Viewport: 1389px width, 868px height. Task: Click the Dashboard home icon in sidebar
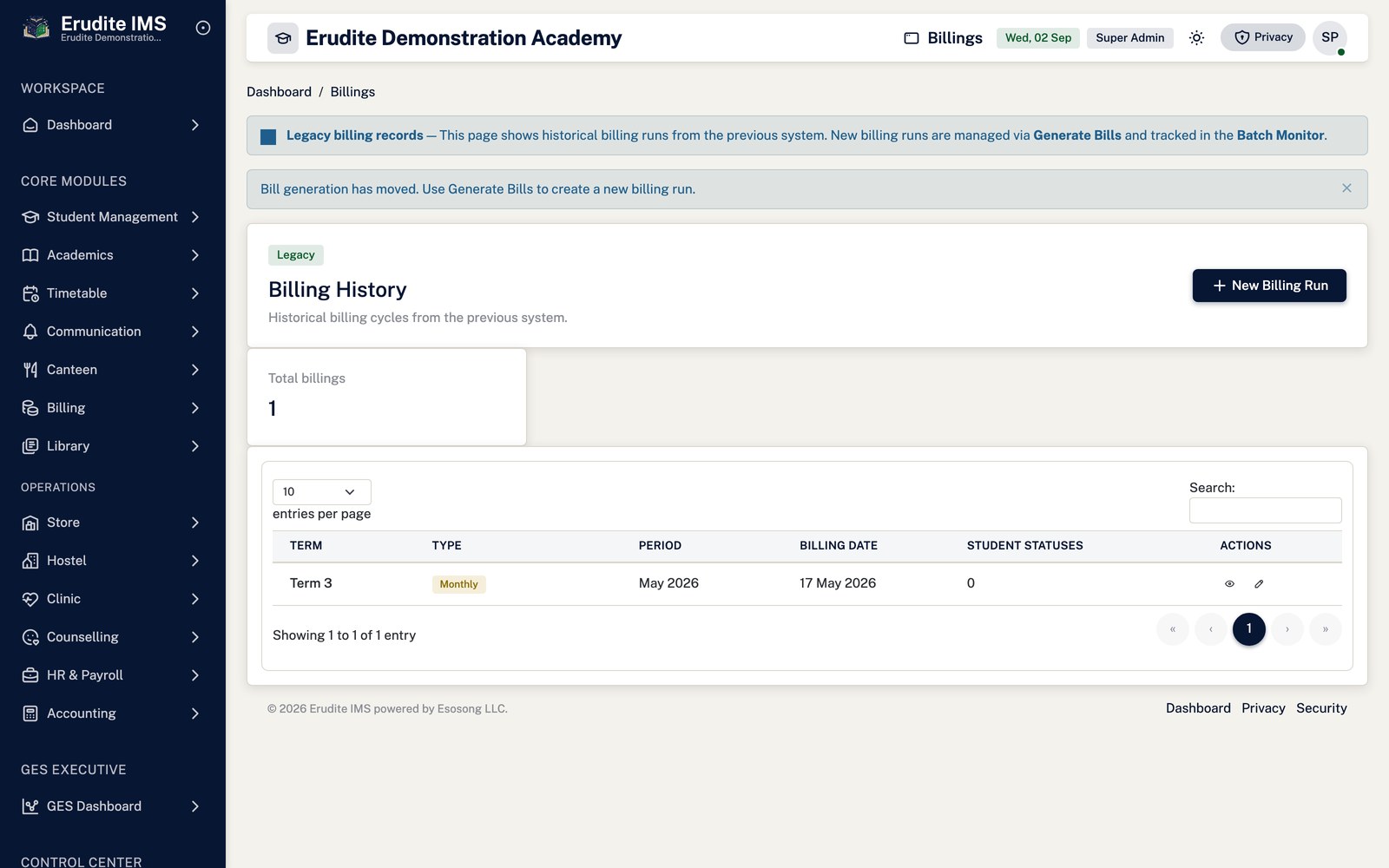[30, 125]
